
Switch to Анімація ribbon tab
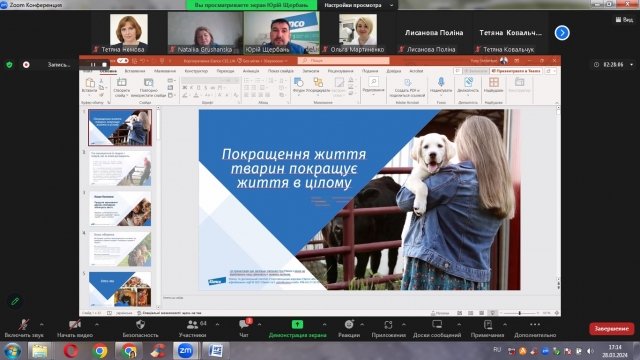pos(251,71)
